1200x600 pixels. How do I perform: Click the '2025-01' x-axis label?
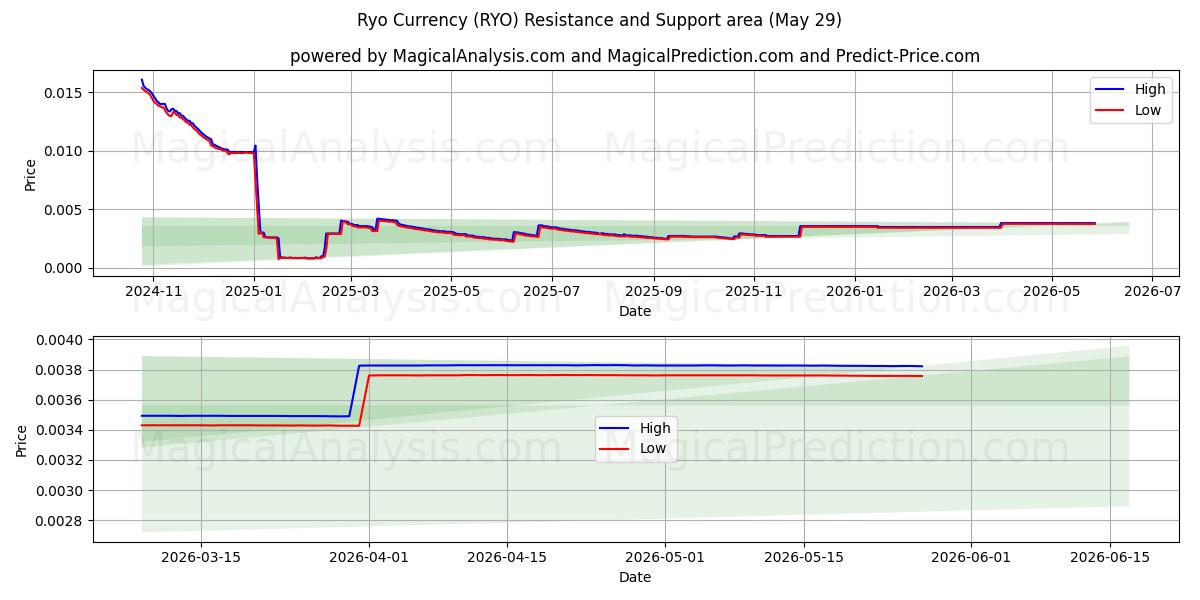point(255,291)
